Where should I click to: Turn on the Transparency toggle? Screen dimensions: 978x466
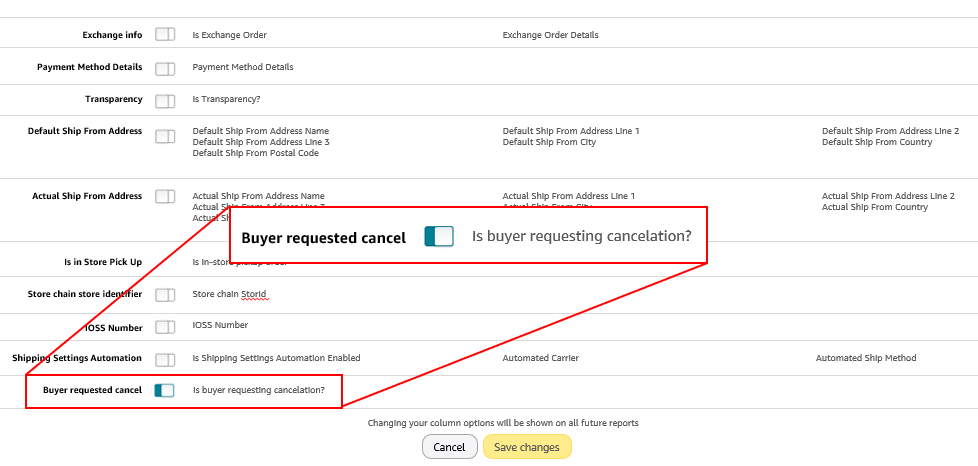[x=165, y=100]
